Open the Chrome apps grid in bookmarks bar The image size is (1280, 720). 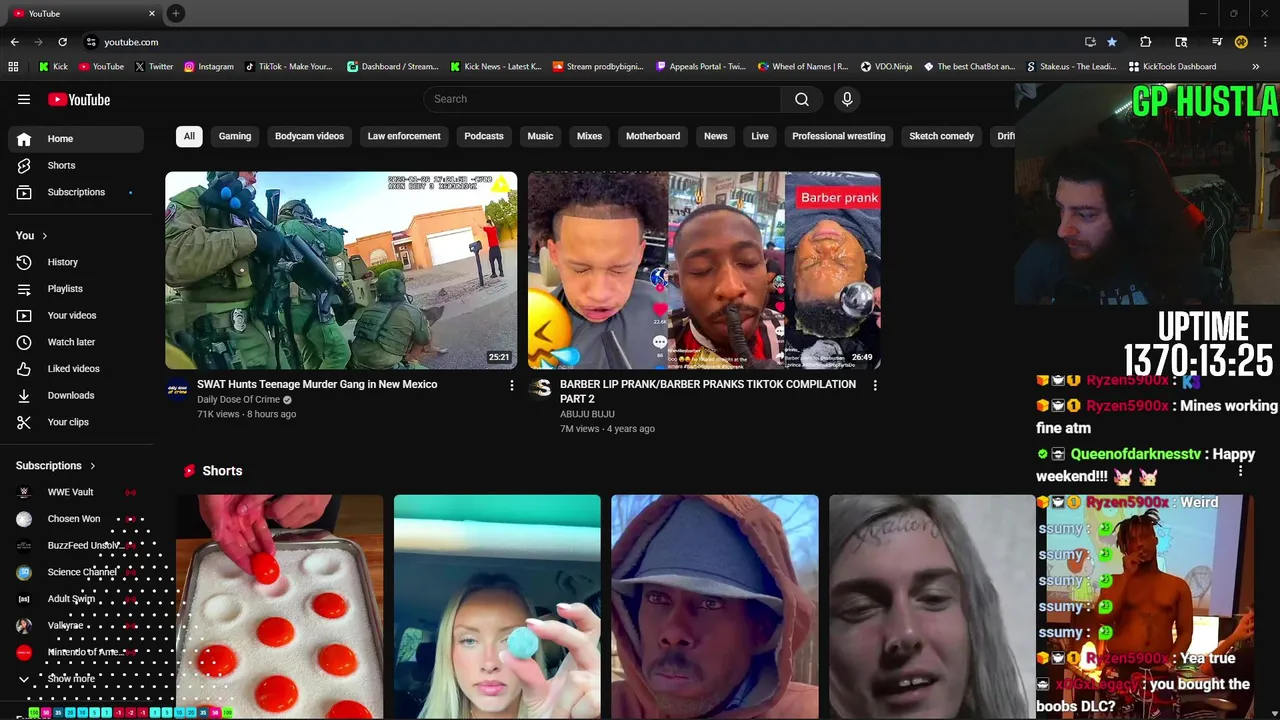pyautogui.click(x=13, y=67)
